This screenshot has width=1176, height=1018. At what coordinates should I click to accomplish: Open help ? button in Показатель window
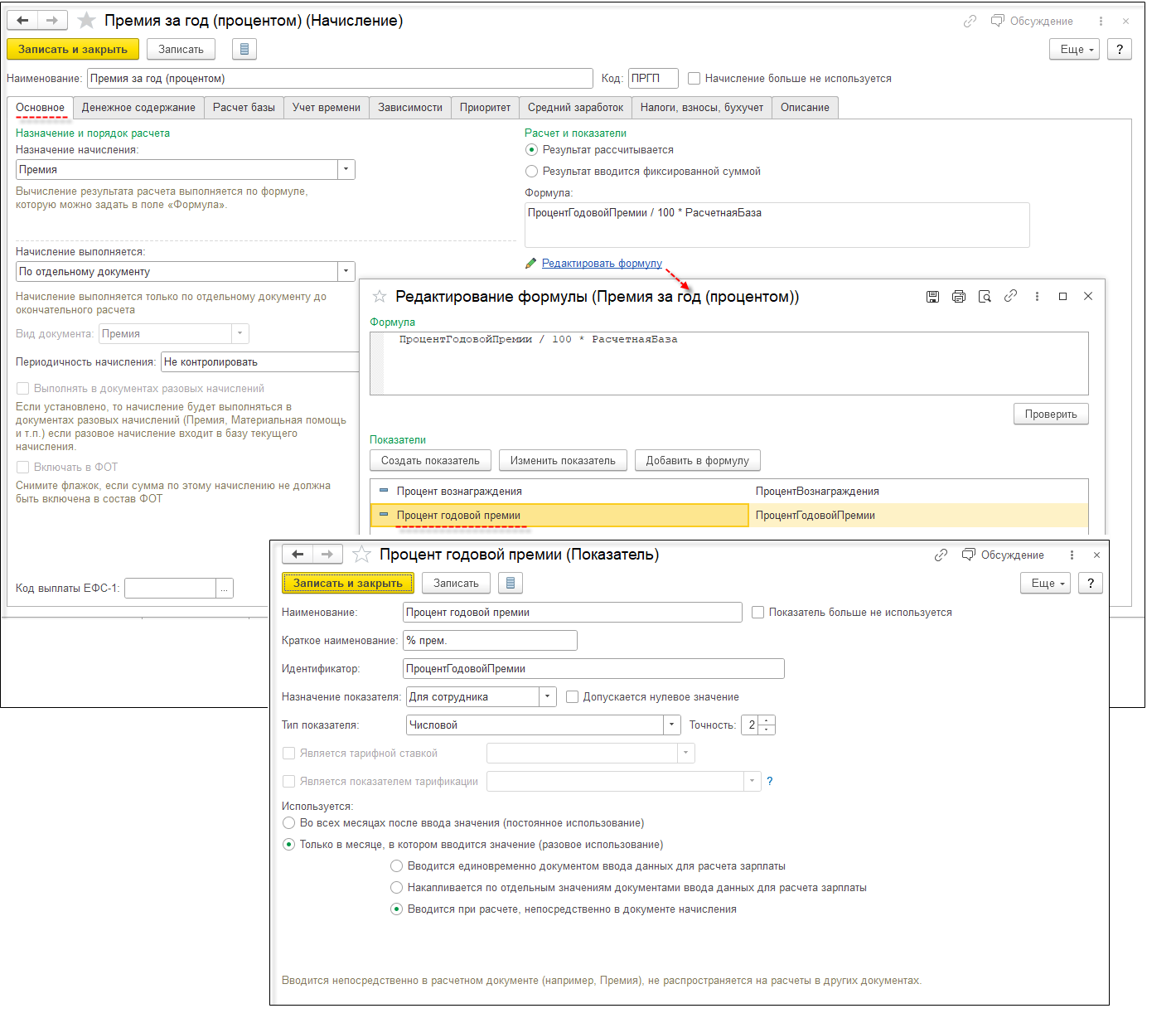coord(1091,583)
